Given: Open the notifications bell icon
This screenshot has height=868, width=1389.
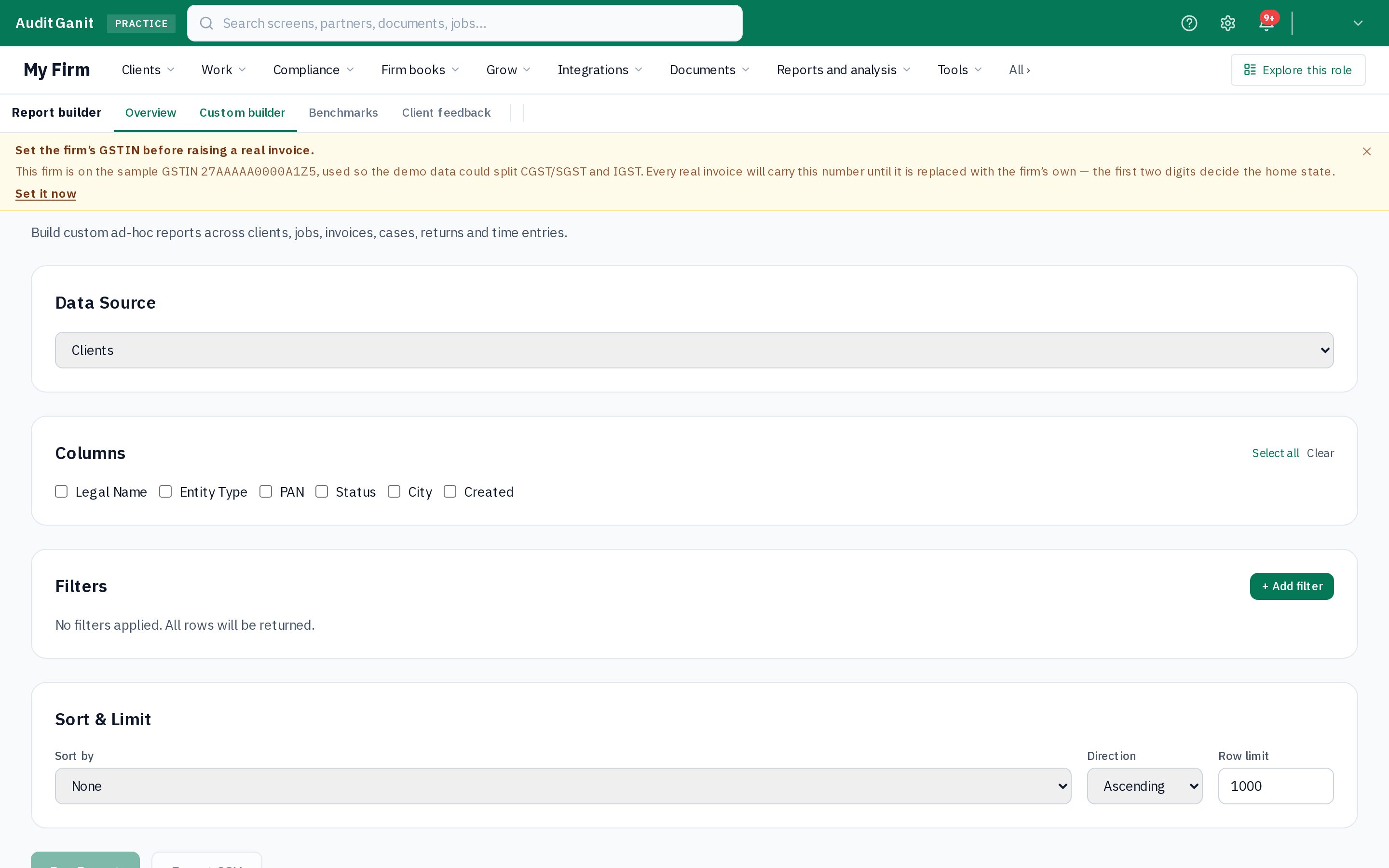Looking at the screenshot, I should pos(1266,23).
